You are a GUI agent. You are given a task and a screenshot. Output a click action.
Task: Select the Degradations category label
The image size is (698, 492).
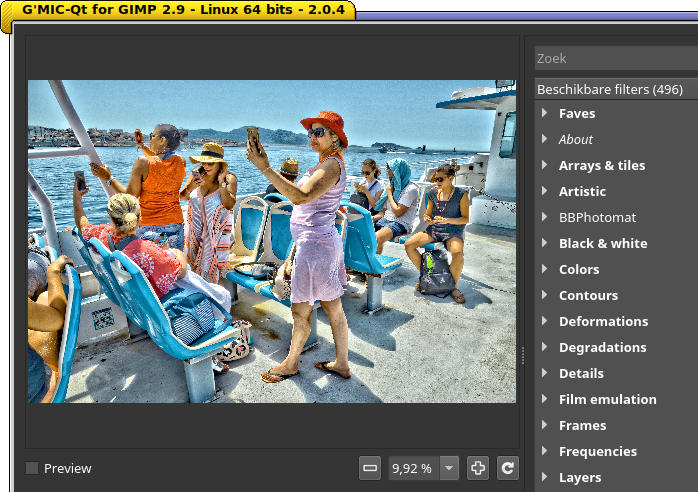tap(603, 347)
